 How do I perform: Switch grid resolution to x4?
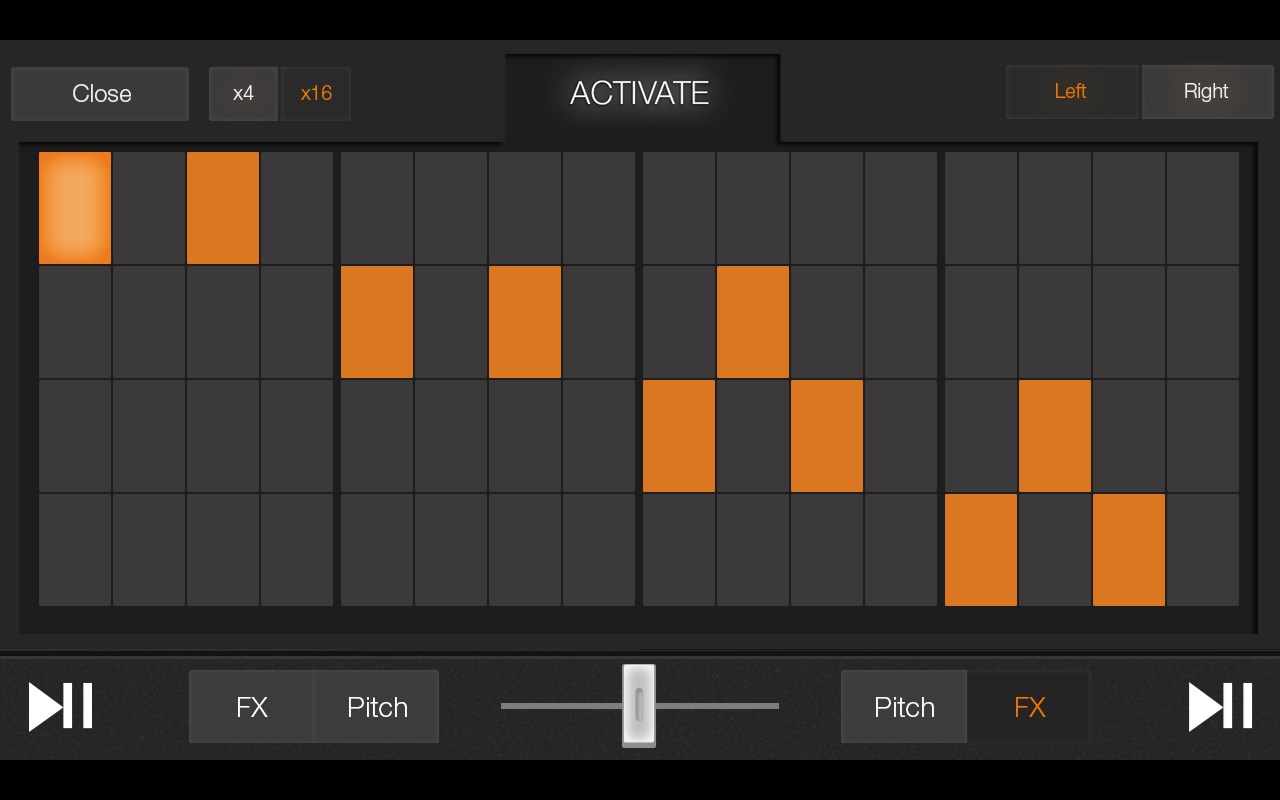pos(244,93)
